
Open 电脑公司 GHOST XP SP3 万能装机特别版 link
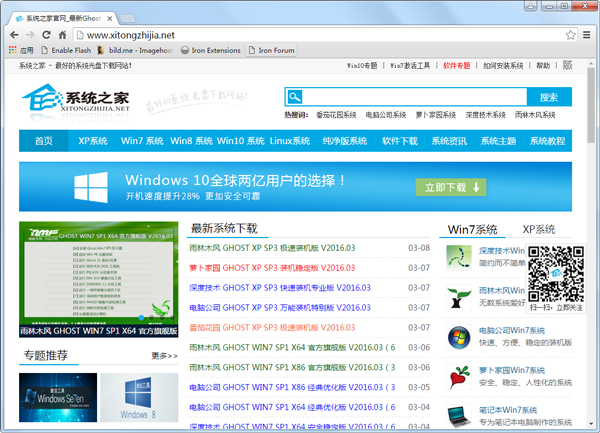coord(280,308)
